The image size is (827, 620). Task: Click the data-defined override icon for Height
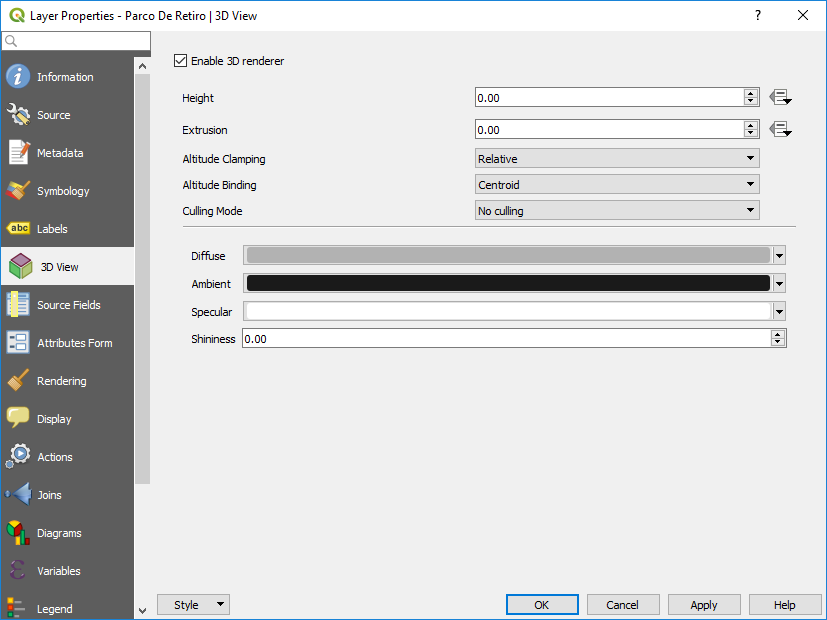[x=780, y=98]
